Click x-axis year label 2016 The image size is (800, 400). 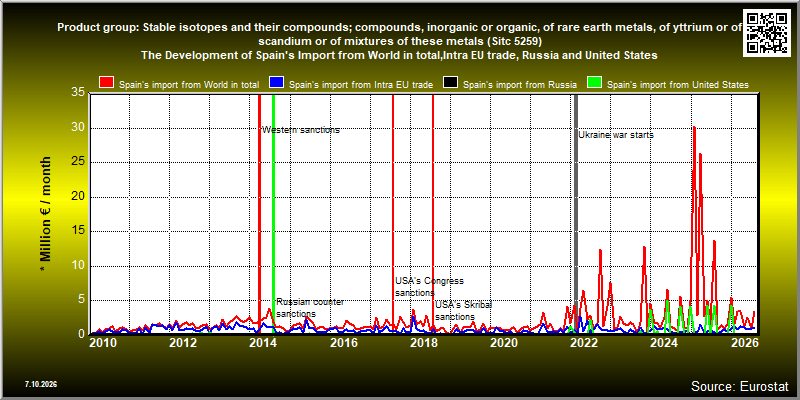(343, 343)
